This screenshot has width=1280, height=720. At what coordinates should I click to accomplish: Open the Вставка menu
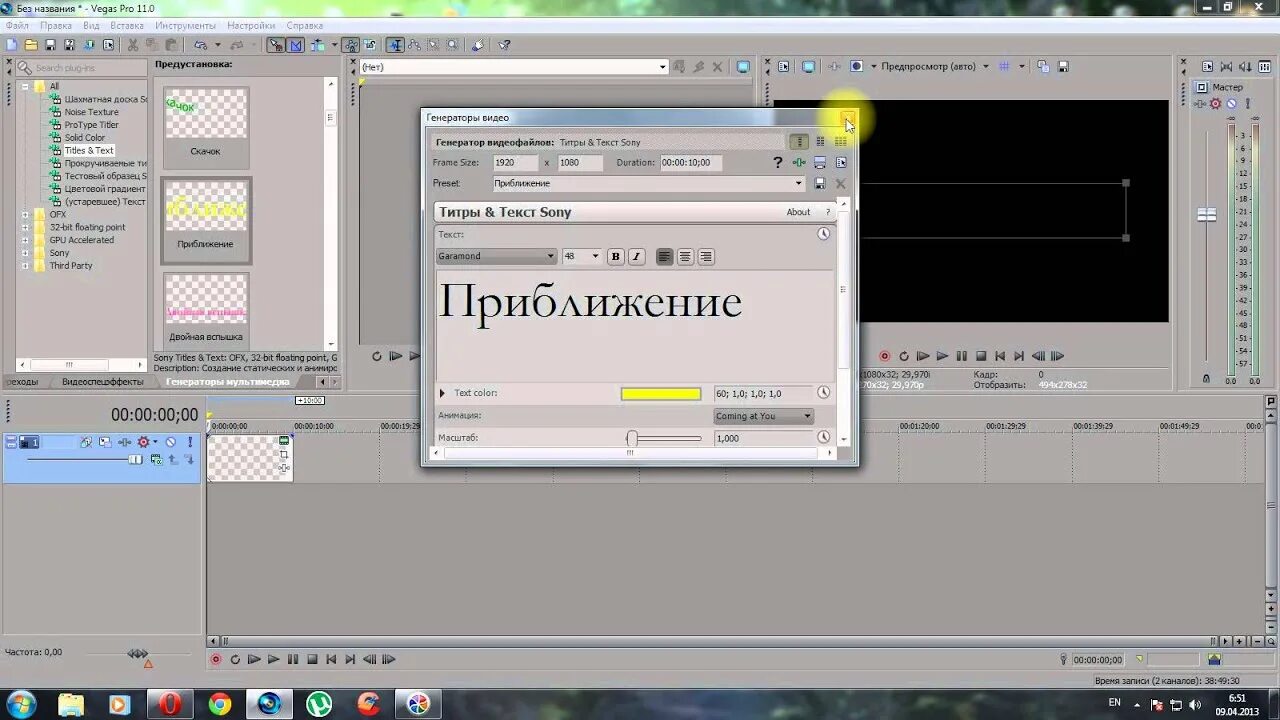point(127,25)
